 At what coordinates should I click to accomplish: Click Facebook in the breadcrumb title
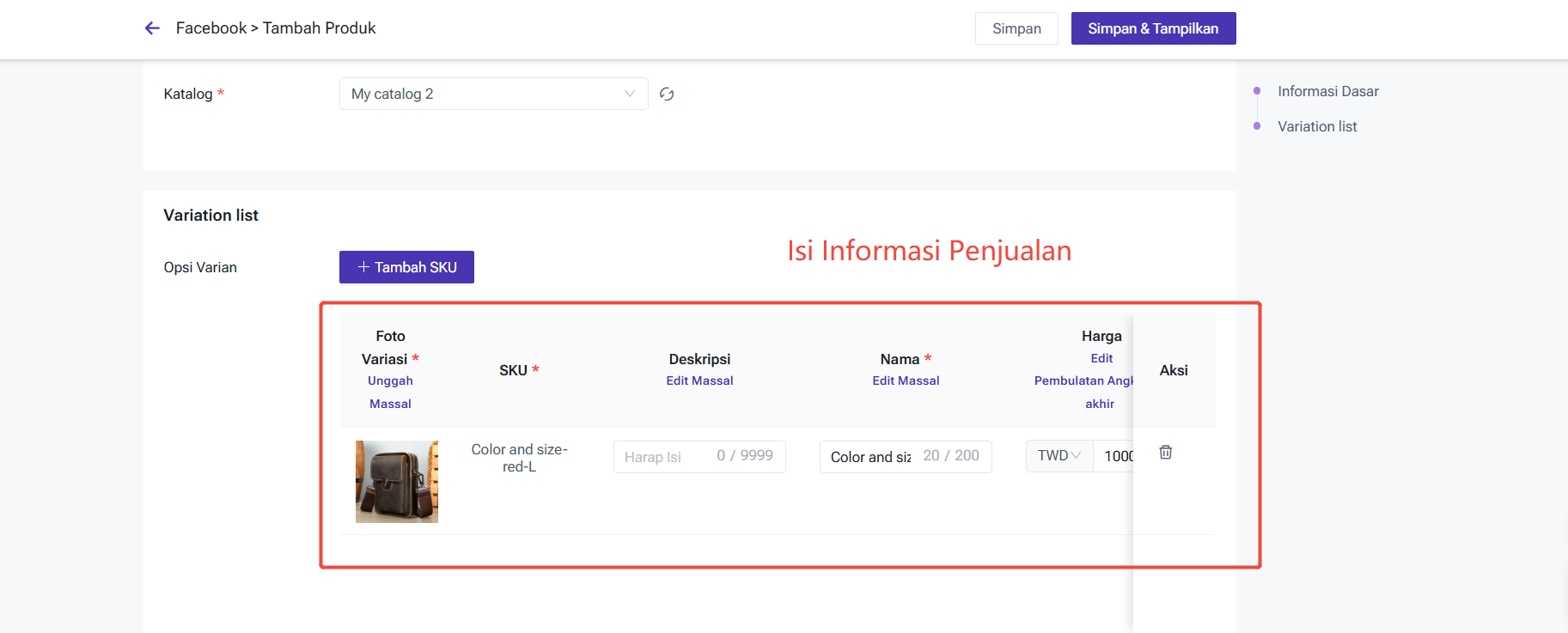point(210,28)
